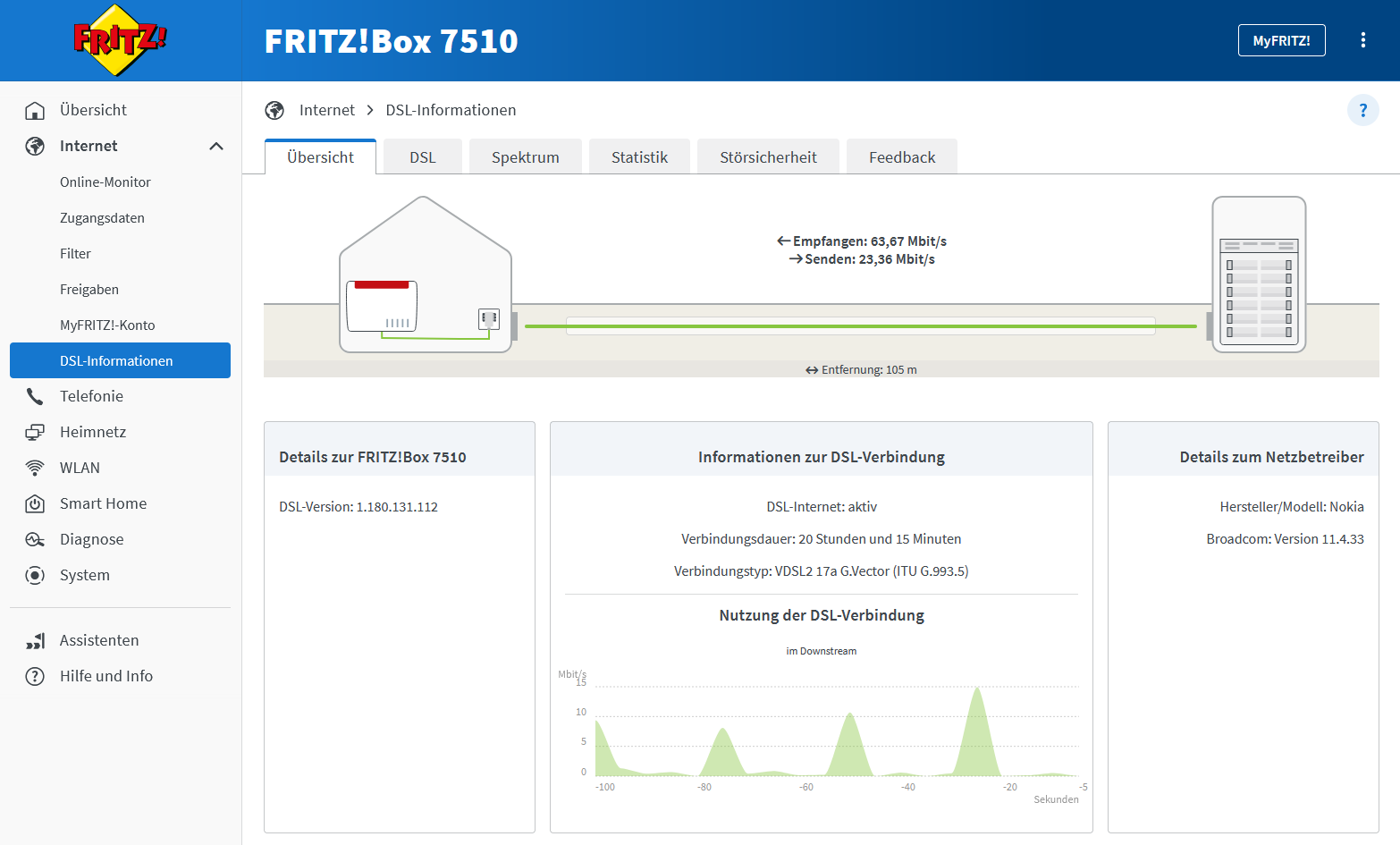The width and height of the screenshot is (1400, 845).
Task: Click the System icon in sidebar
Action: coord(35,575)
